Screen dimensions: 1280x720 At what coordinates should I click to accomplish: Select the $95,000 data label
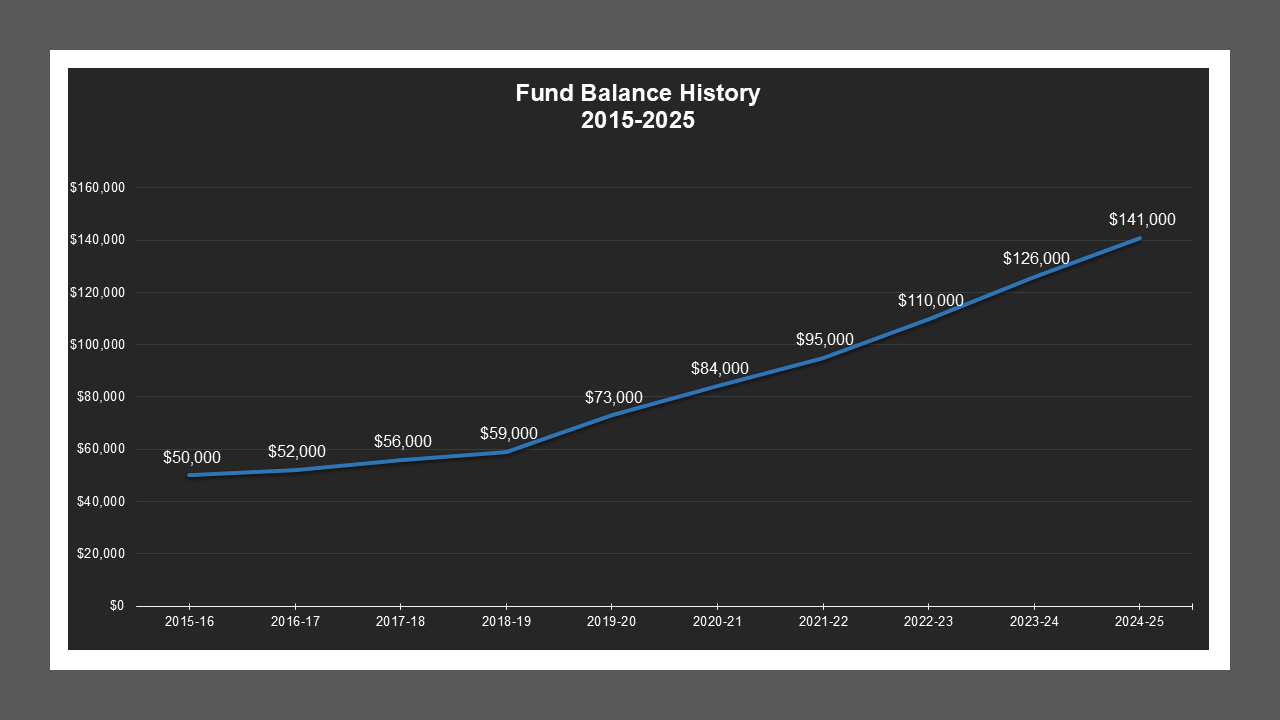(x=824, y=339)
